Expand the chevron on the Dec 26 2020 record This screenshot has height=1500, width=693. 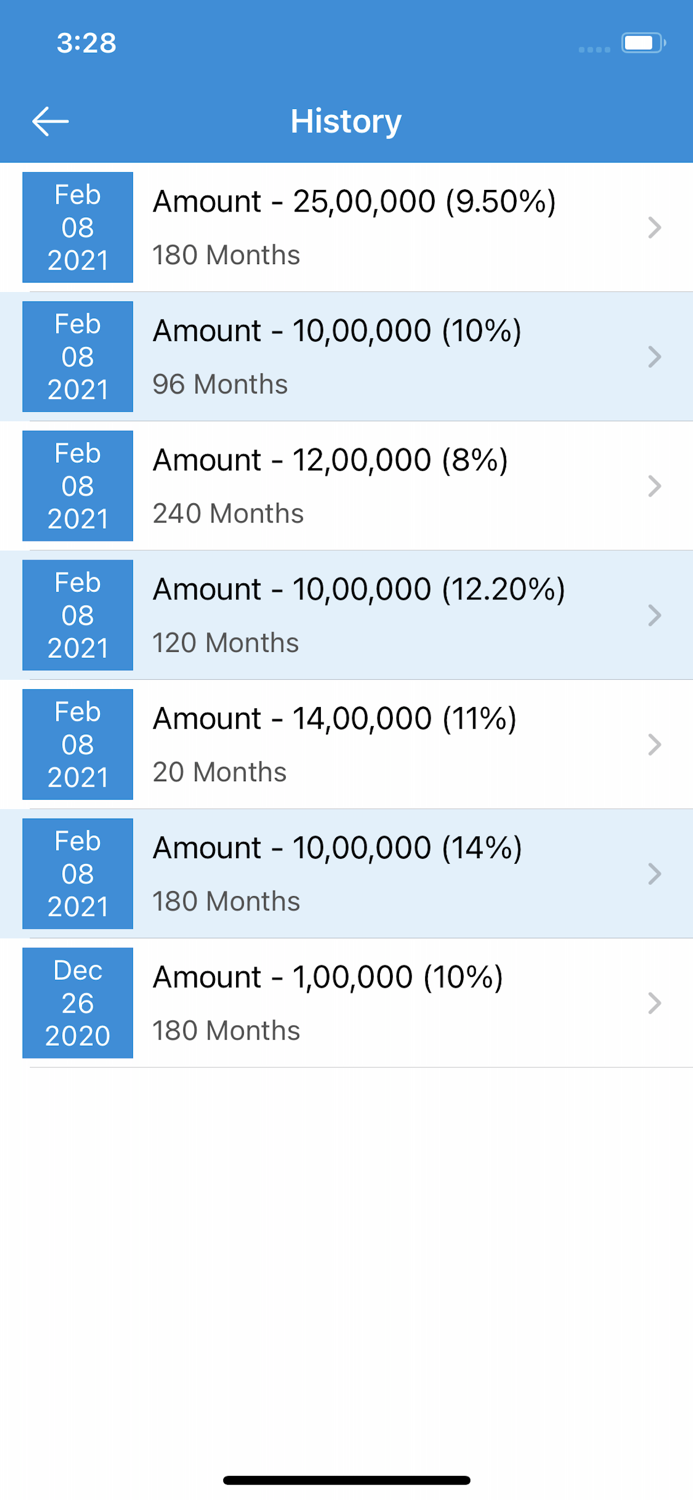click(x=655, y=1003)
